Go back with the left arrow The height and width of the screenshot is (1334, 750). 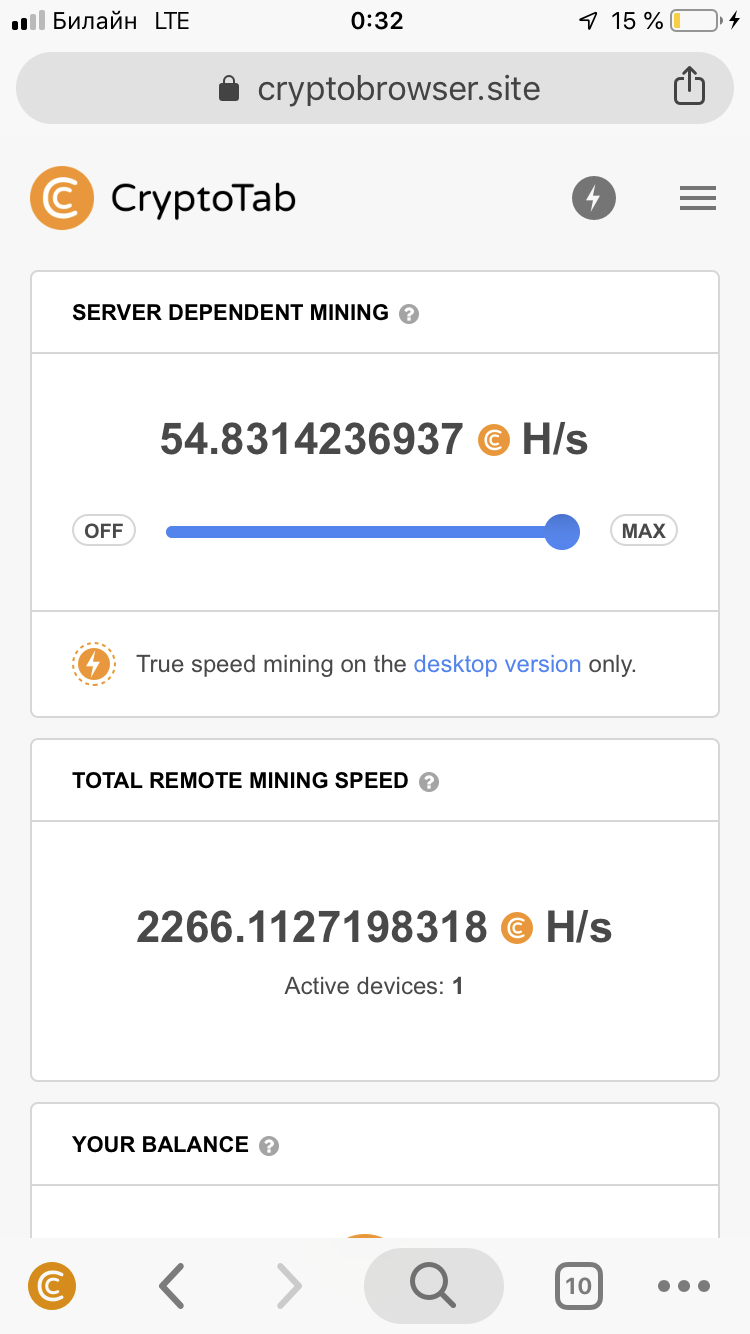172,1286
